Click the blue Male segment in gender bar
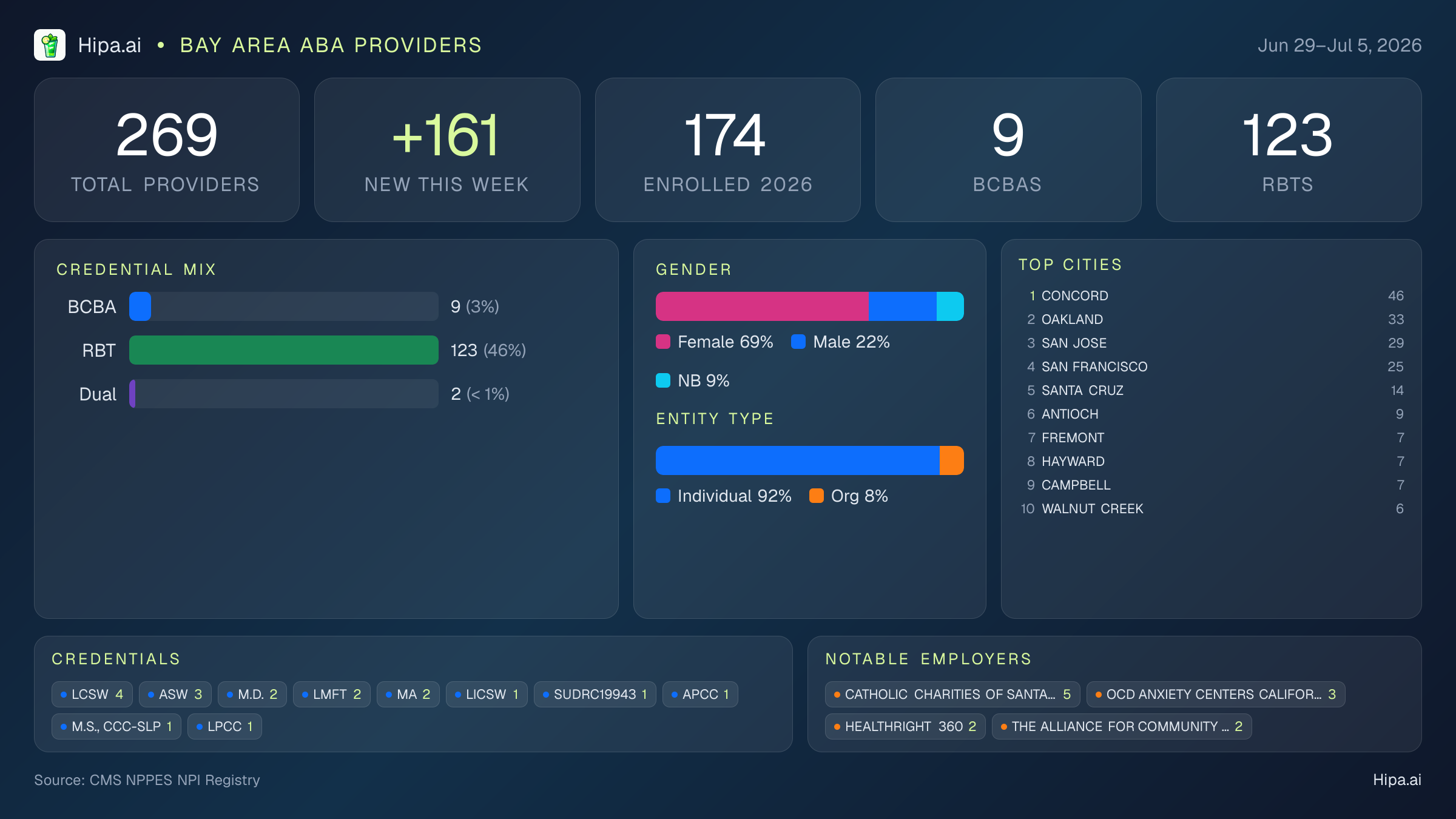Screen dimensions: 1456x819 903,306
